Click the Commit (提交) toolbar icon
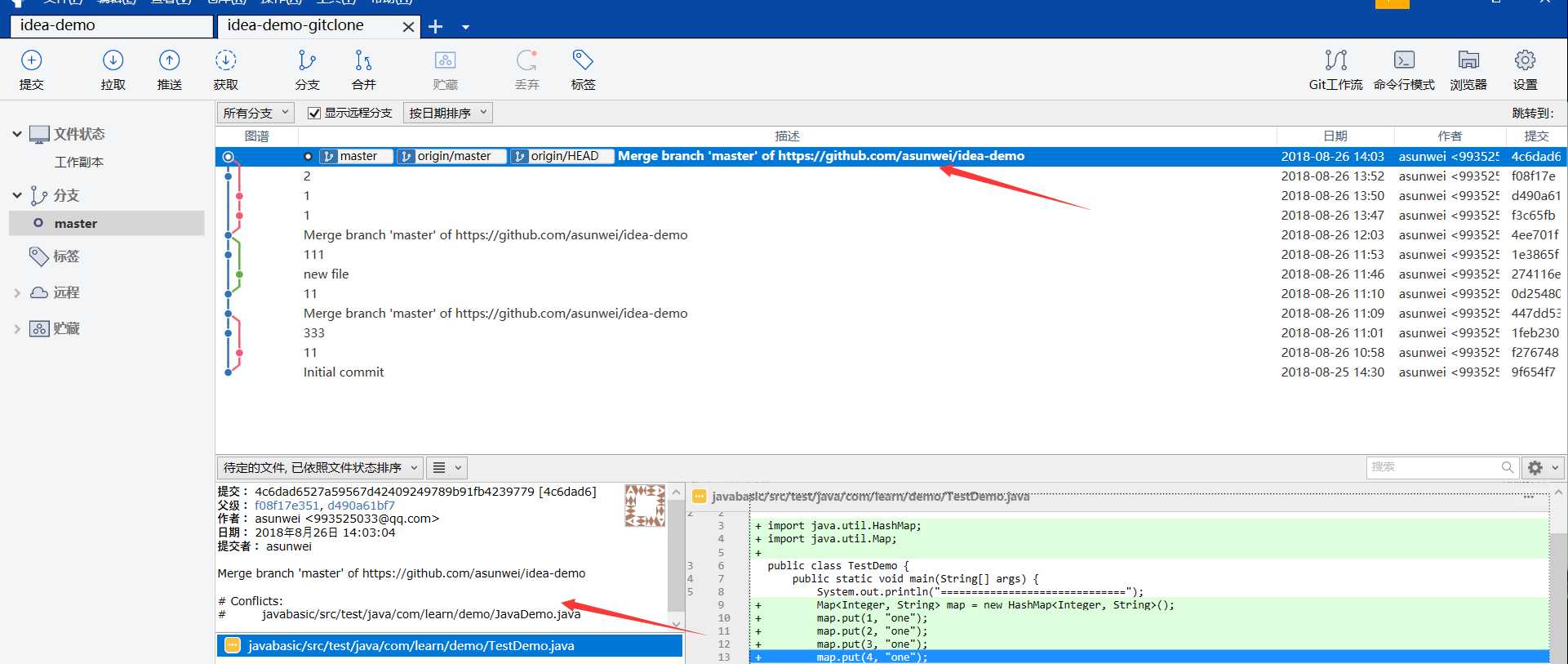The height and width of the screenshot is (664, 1568). pyautogui.click(x=31, y=60)
